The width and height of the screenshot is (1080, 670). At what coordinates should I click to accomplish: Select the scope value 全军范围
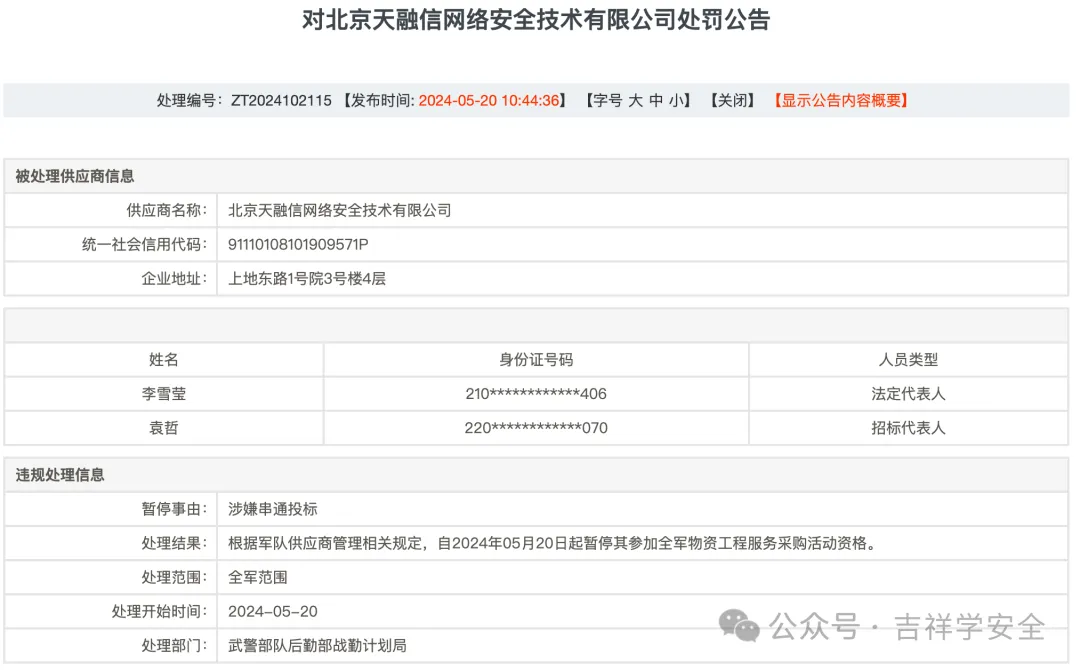258,578
